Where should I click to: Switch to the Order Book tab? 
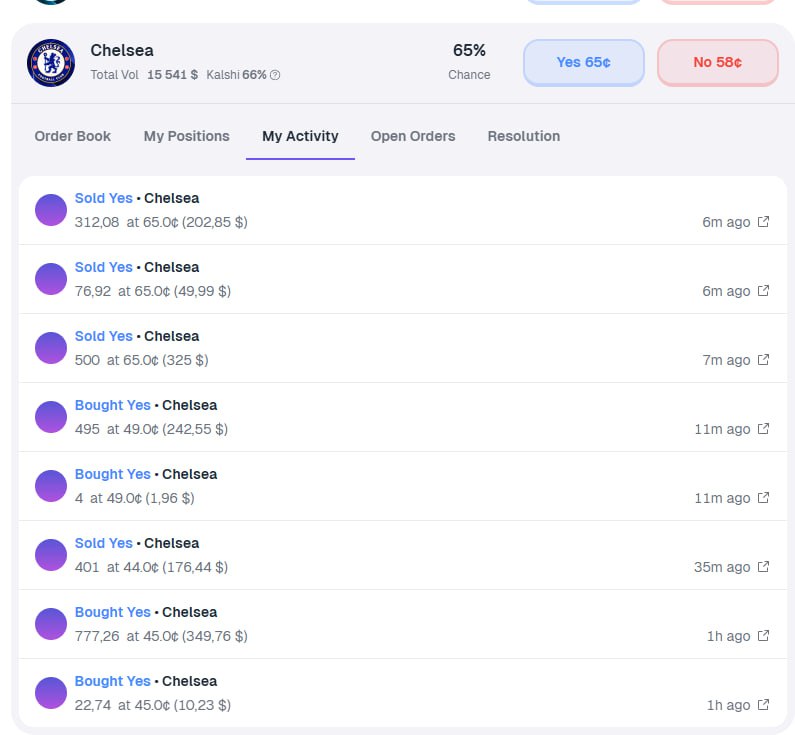click(x=73, y=136)
